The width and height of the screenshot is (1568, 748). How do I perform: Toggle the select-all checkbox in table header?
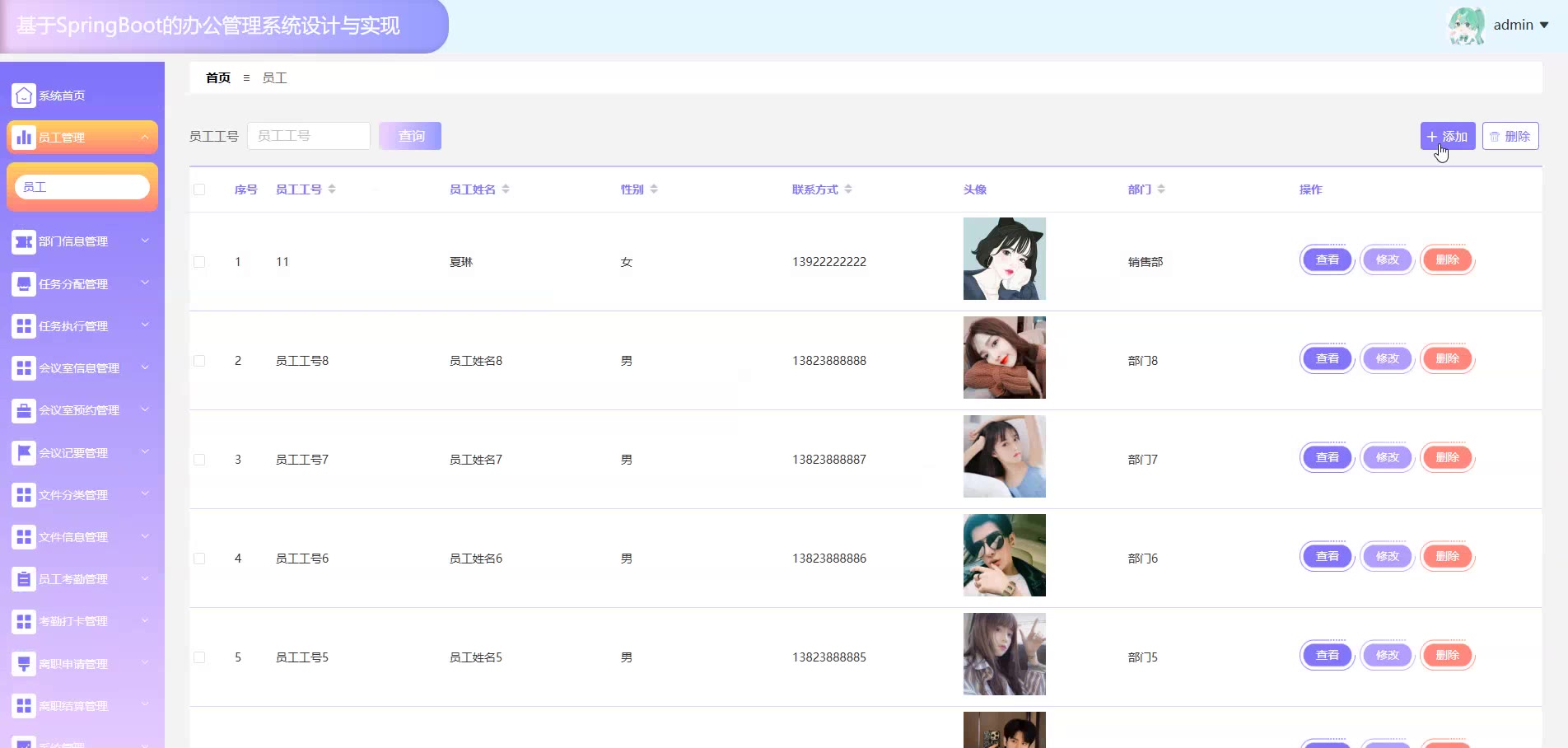tap(199, 189)
